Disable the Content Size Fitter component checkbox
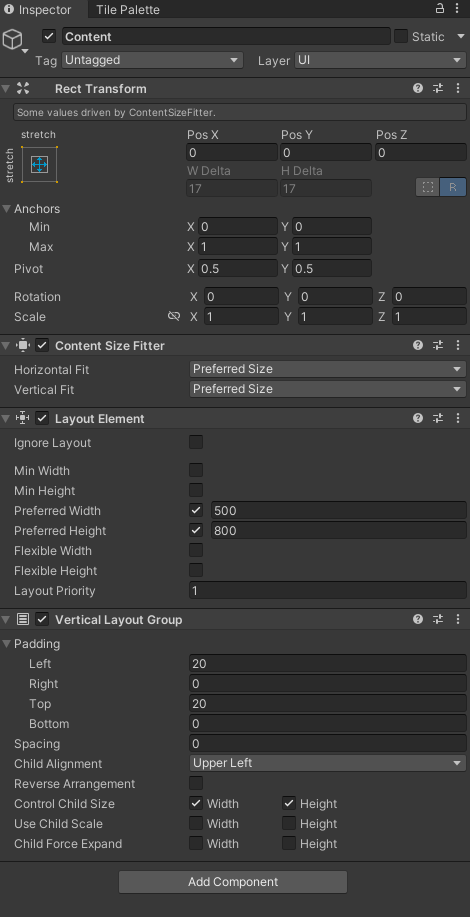Image resolution: width=470 pixels, height=917 pixels. [x=42, y=345]
